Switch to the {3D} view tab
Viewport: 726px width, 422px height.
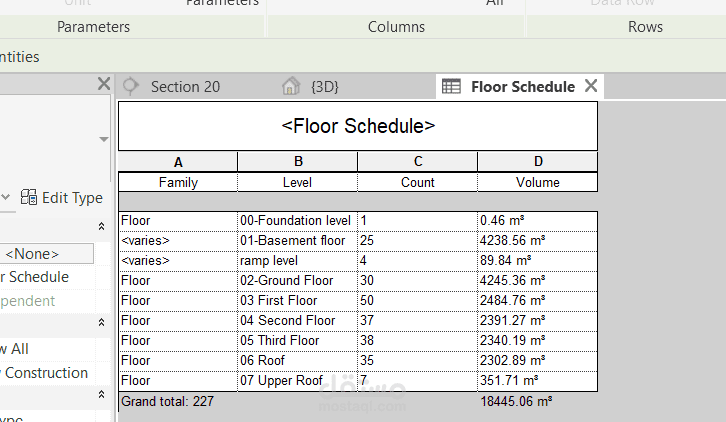tap(325, 87)
